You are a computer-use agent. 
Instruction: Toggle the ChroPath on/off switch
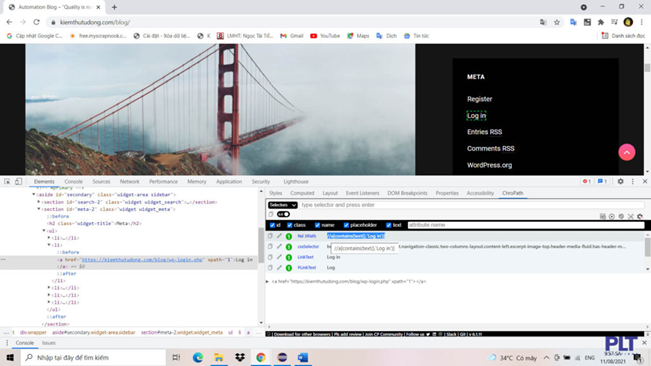[284, 215]
